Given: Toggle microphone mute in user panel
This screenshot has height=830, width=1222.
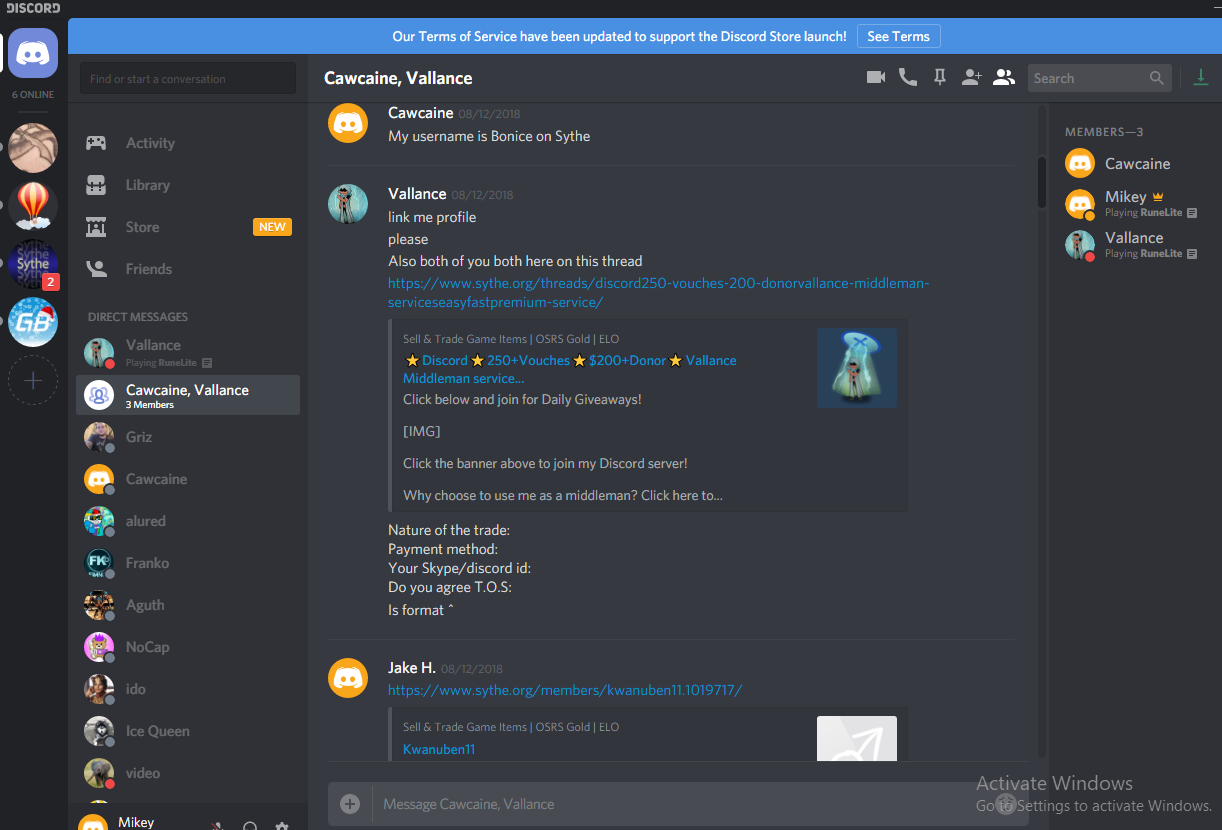Looking at the screenshot, I should click(x=217, y=826).
